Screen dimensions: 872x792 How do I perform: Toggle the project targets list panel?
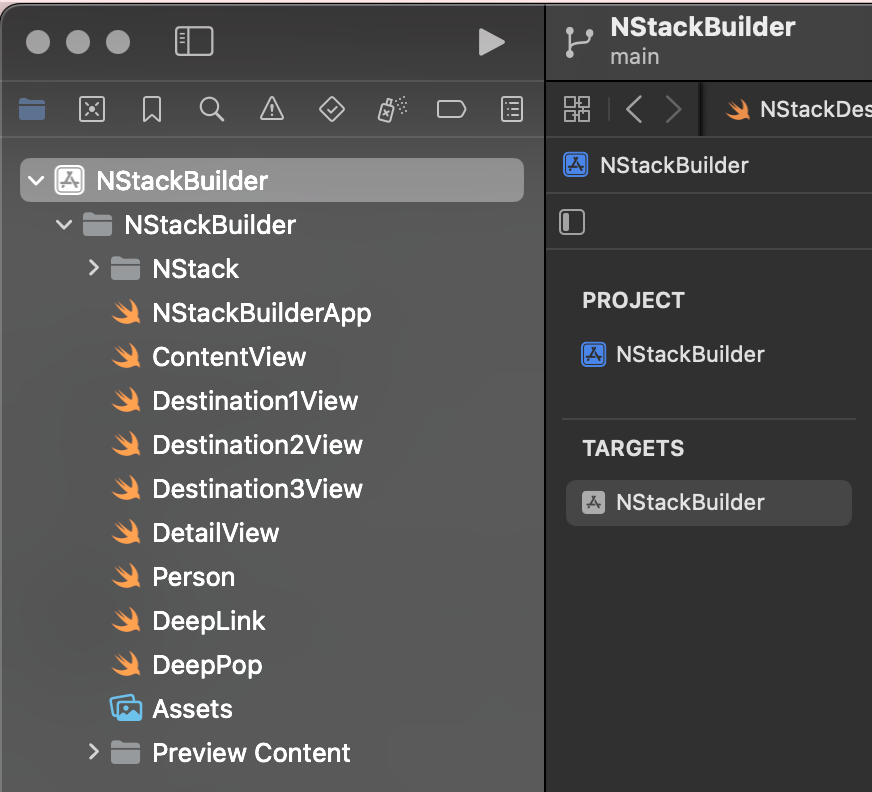click(x=572, y=222)
